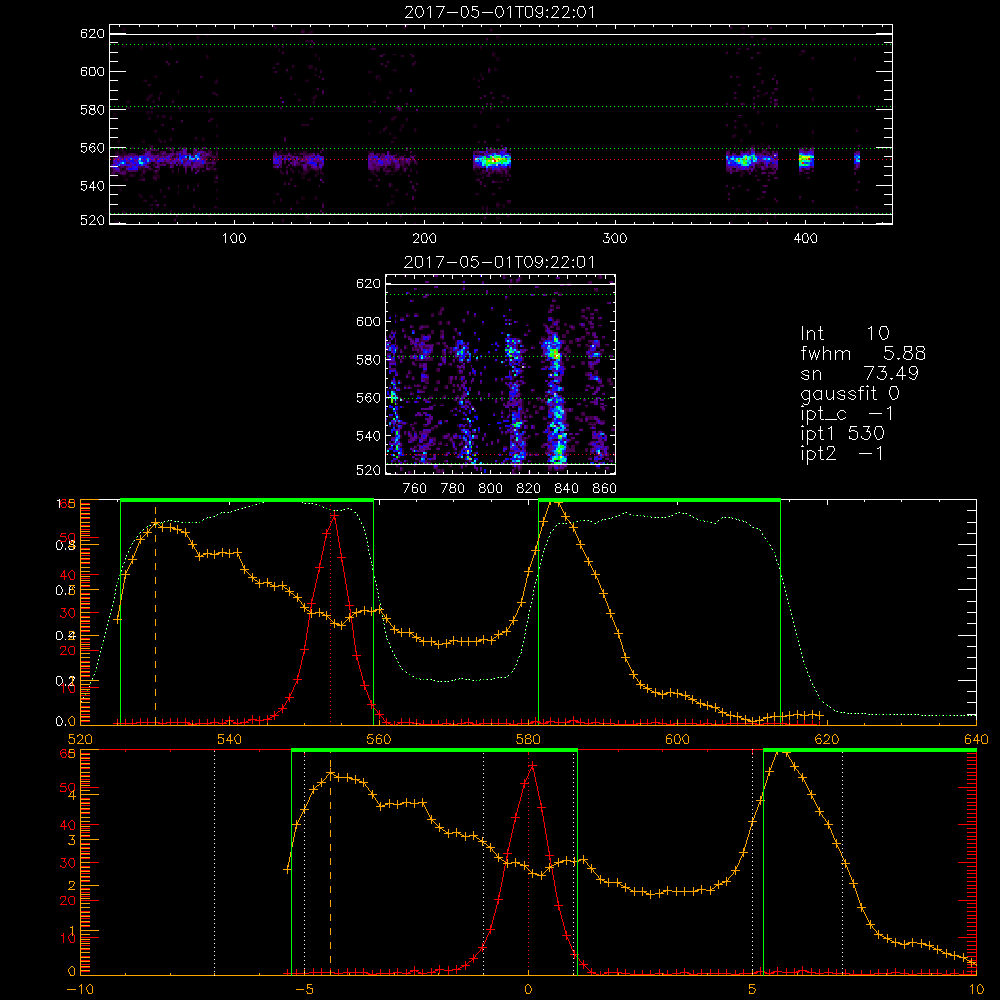Viewport: 1000px width, 1000px height.
Task: Click the orange curve peak near 583 in the upper profile plot
Action: point(557,503)
